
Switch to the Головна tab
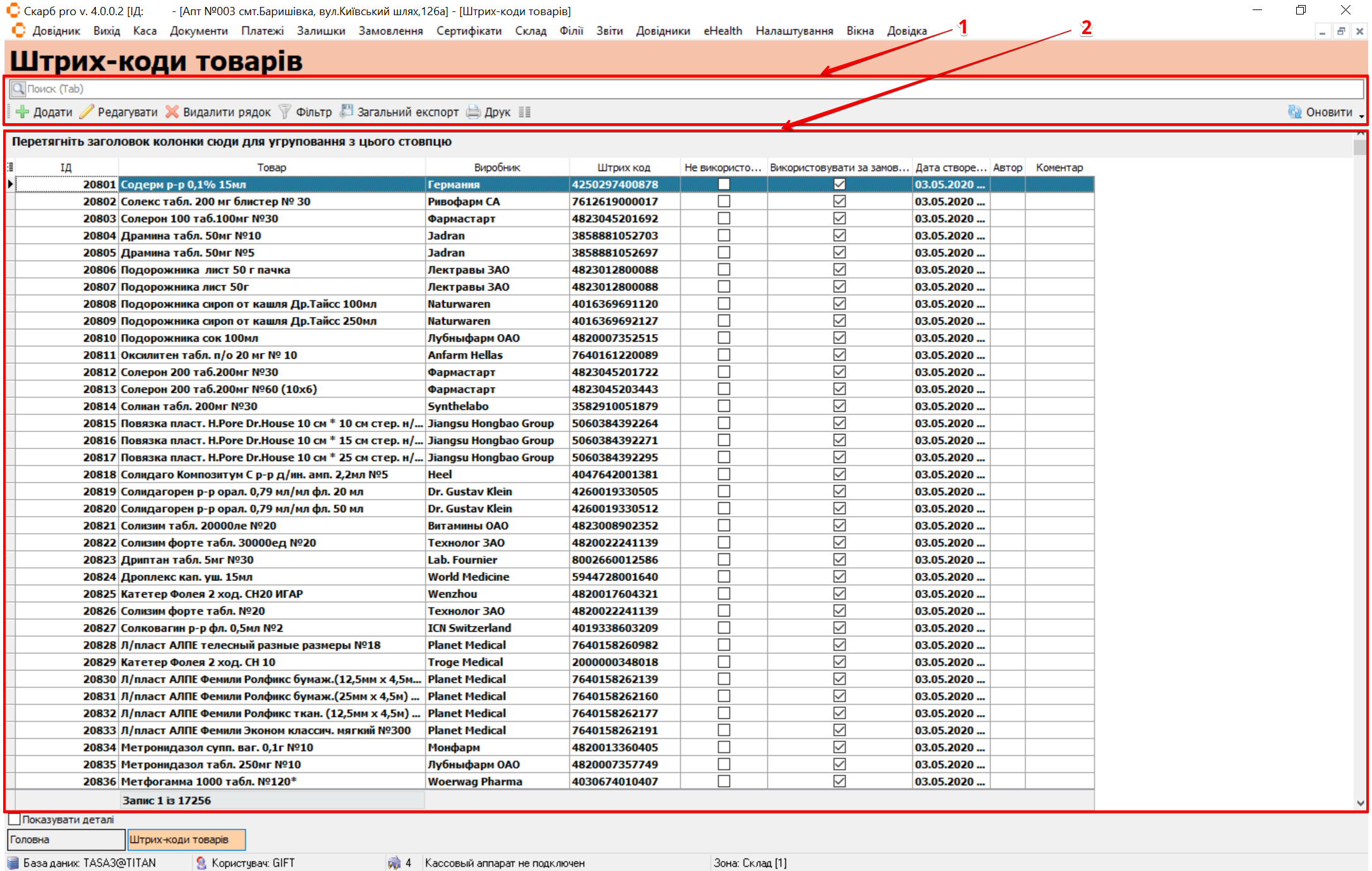coord(66,839)
